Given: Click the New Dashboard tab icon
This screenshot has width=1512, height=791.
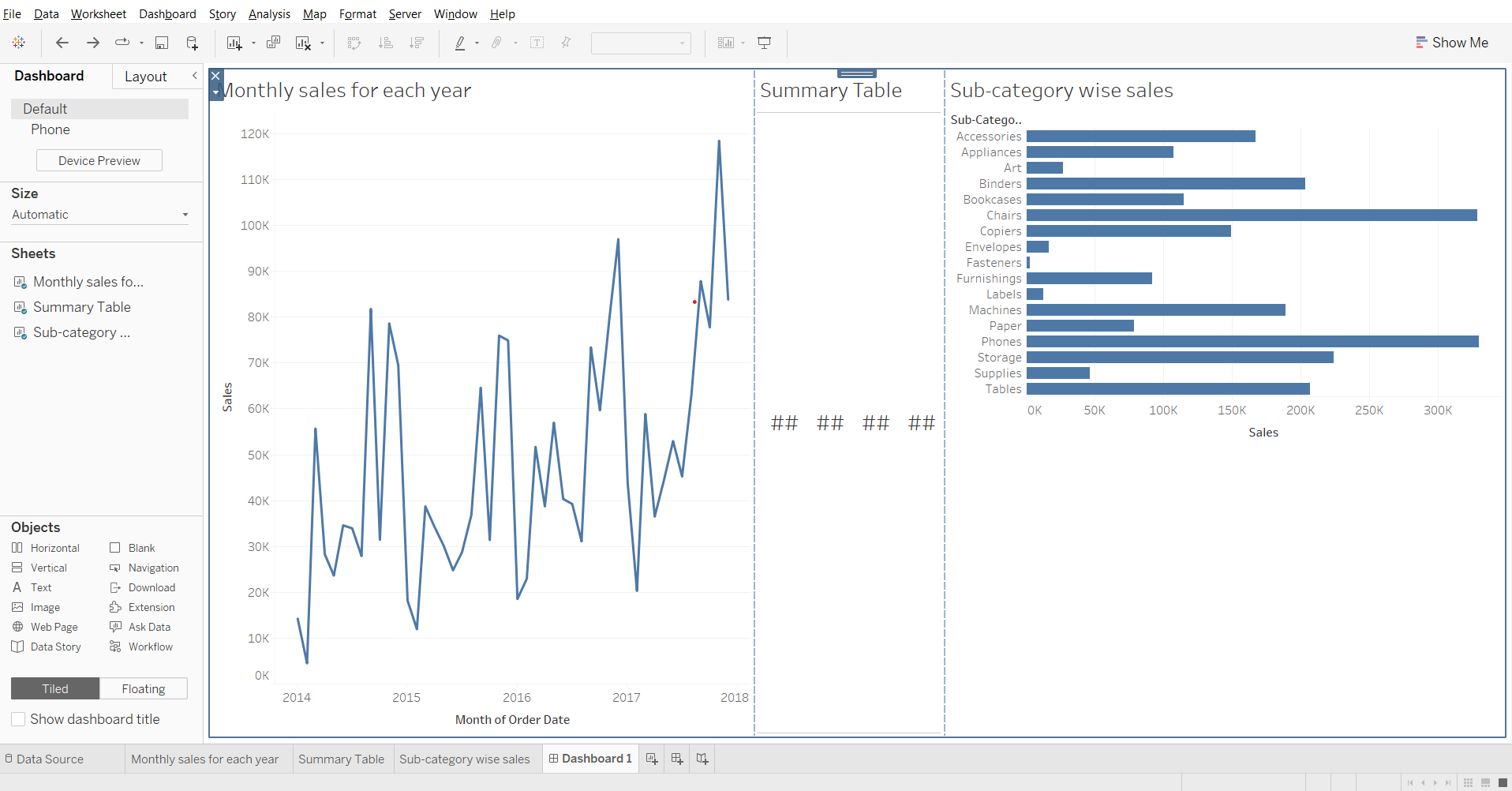Looking at the screenshot, I should pos(677,759).
